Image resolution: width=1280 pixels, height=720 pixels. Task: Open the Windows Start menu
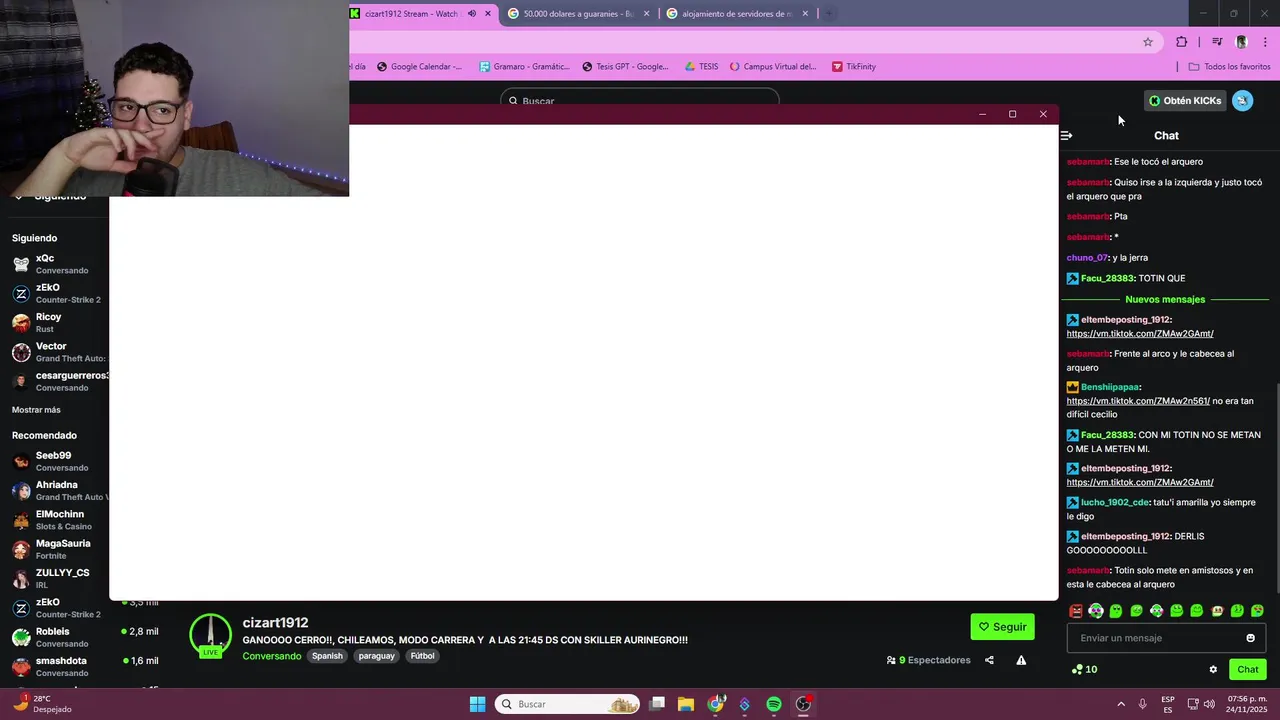477,704
